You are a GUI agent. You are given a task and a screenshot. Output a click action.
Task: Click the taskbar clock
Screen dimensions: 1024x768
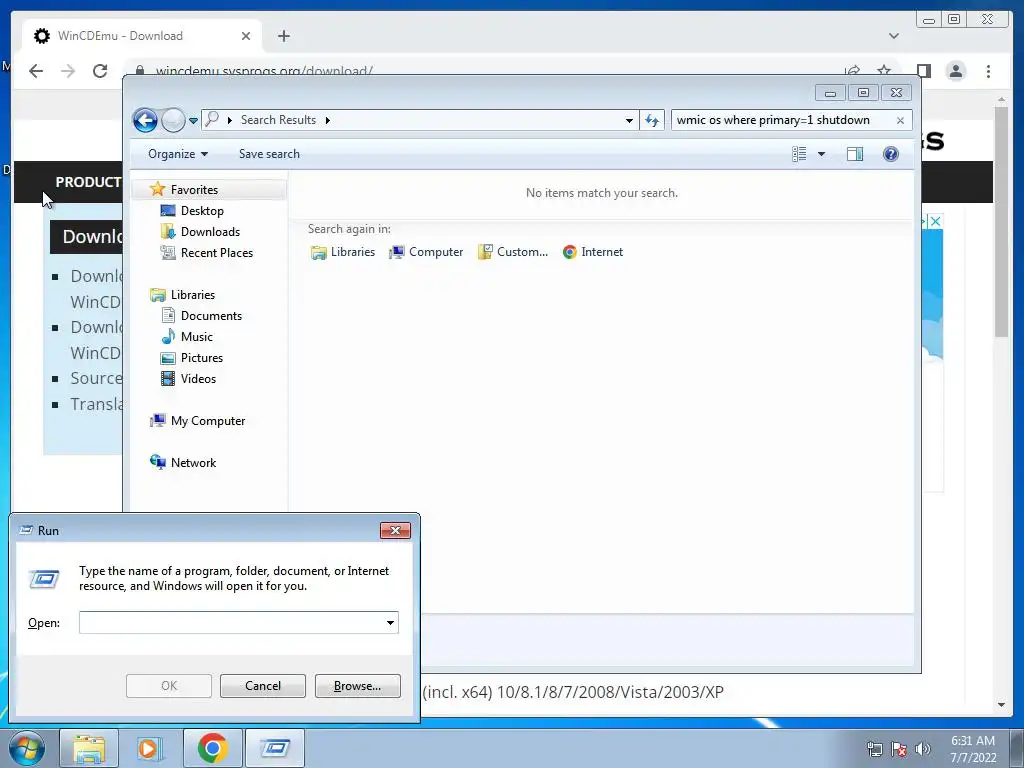pos(973,749)
